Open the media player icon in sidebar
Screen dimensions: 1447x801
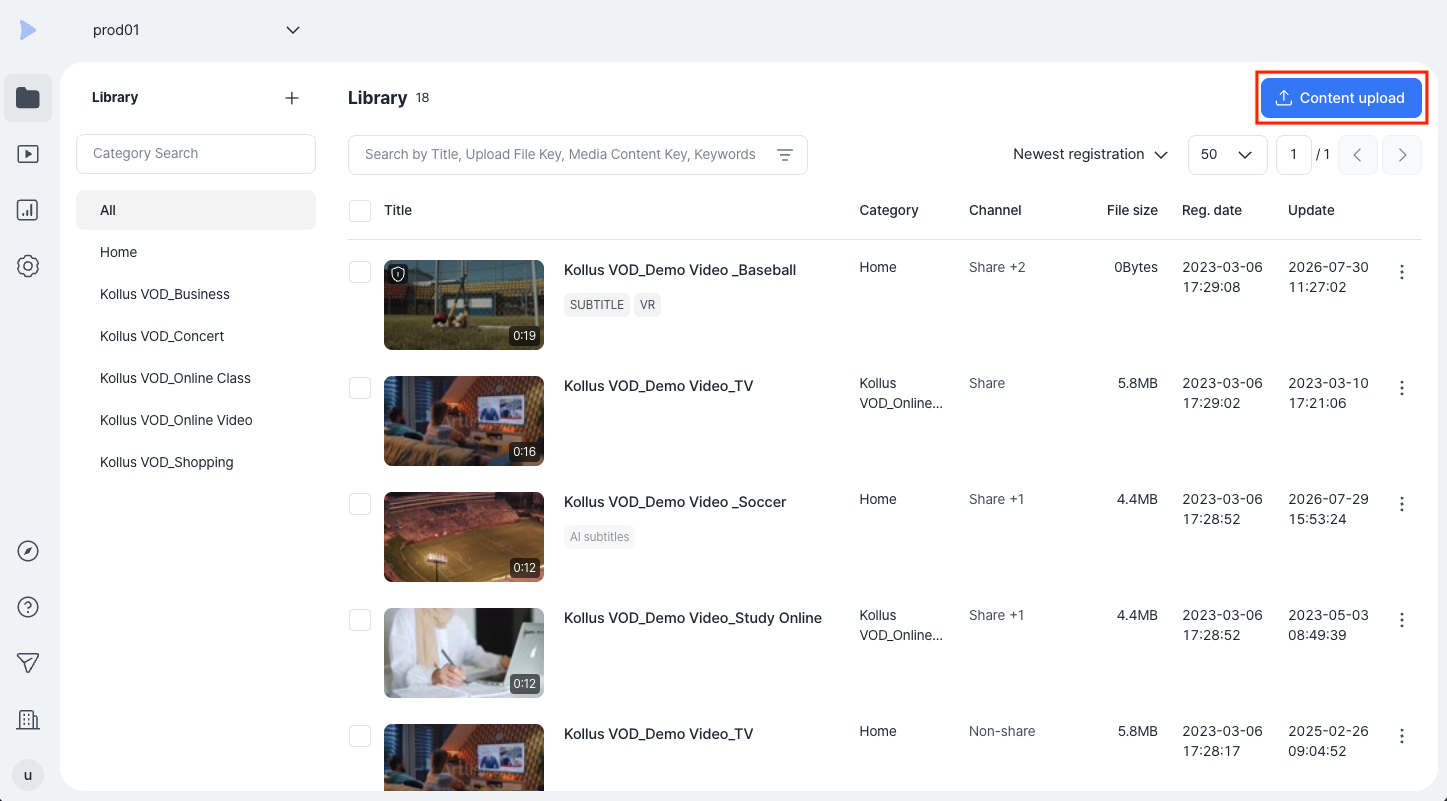(28, 154)
